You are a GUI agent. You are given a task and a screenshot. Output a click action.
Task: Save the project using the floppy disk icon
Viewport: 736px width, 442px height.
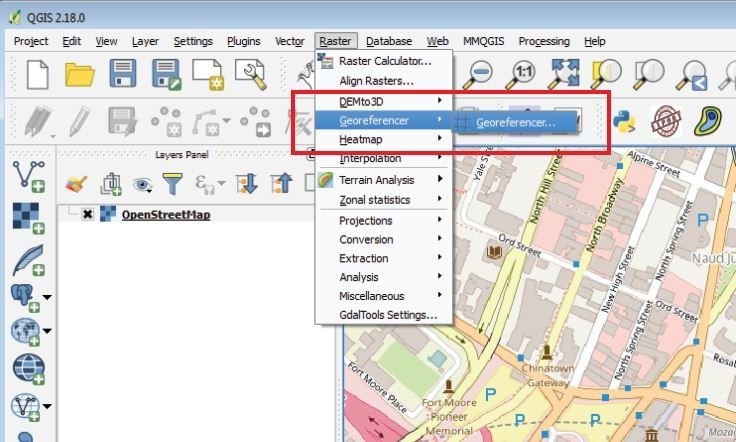click(x=123, y=73)
